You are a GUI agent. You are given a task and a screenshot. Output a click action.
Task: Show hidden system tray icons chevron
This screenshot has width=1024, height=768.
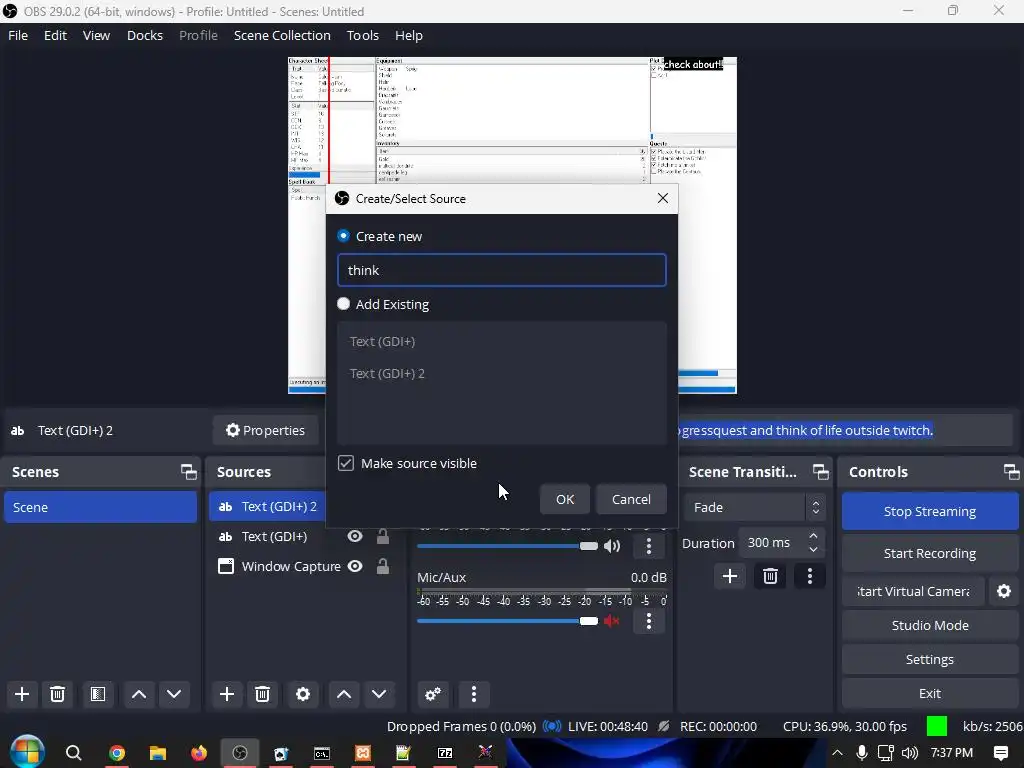pos(837,753)
